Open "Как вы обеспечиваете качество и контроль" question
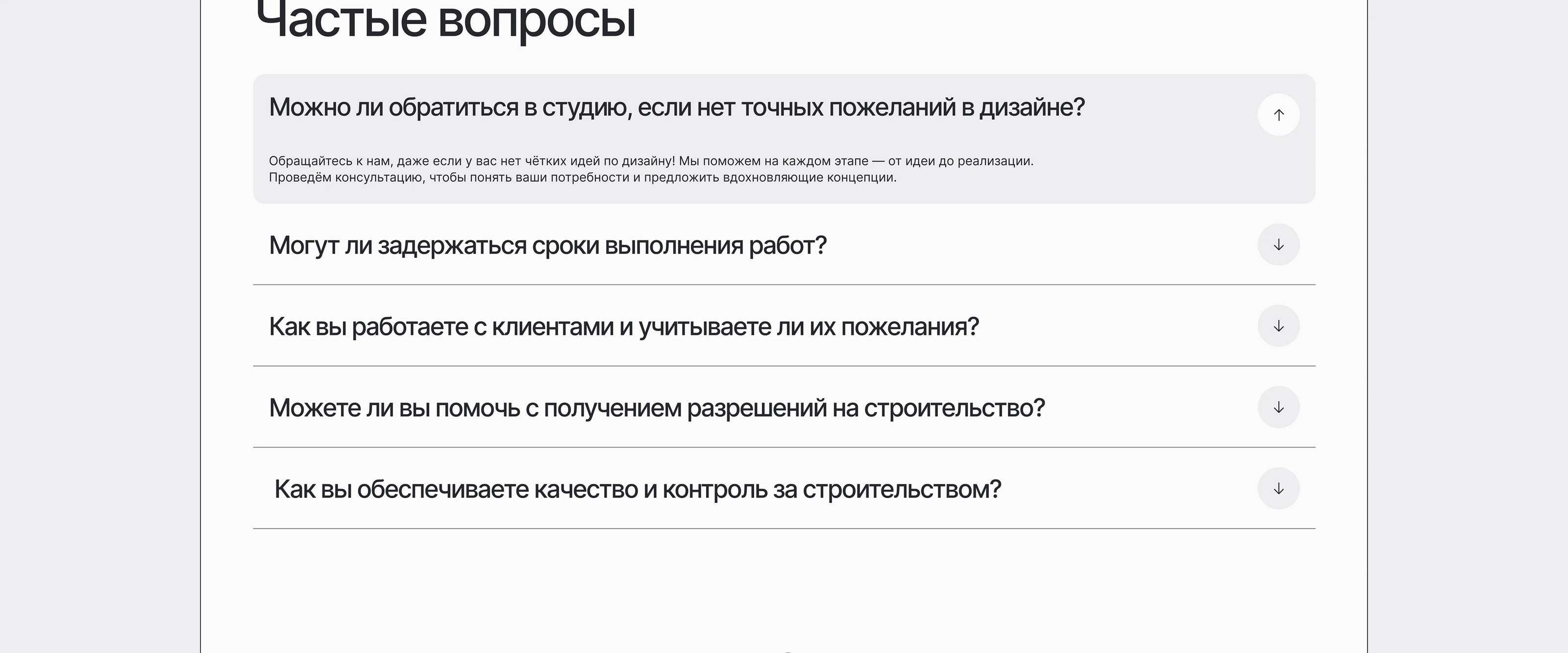 point(637,490)
